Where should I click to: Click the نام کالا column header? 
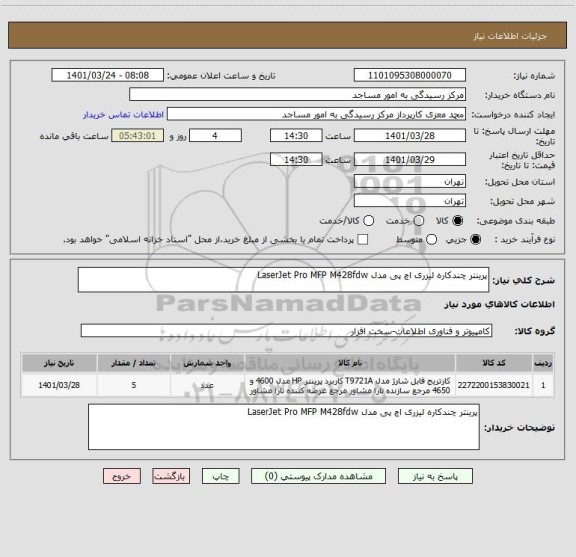point(350,363)
